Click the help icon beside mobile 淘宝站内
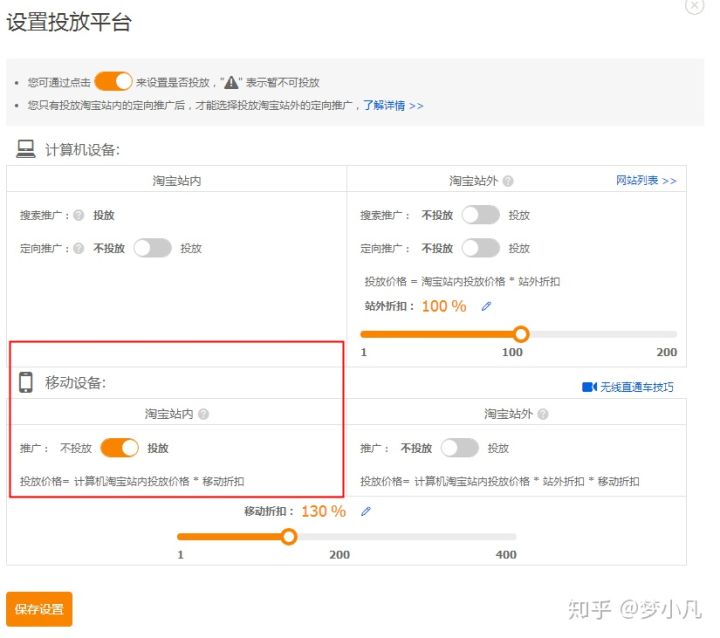The height and width of the screenshot is (638, 720). point(204,414)
